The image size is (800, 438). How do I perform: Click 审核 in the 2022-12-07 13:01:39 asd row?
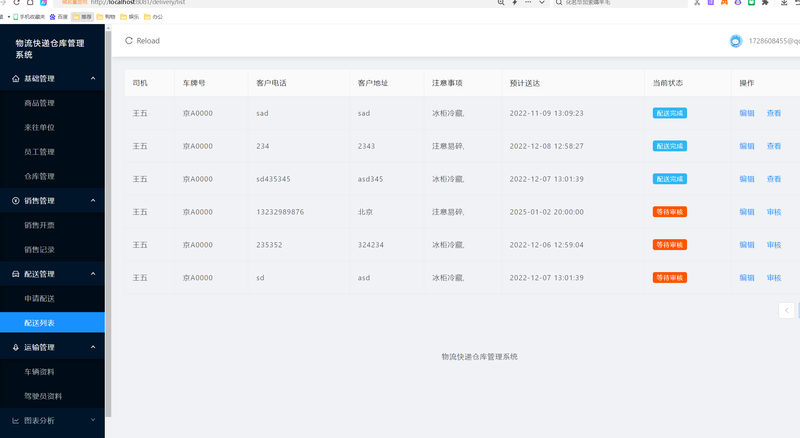coord(774,278)
